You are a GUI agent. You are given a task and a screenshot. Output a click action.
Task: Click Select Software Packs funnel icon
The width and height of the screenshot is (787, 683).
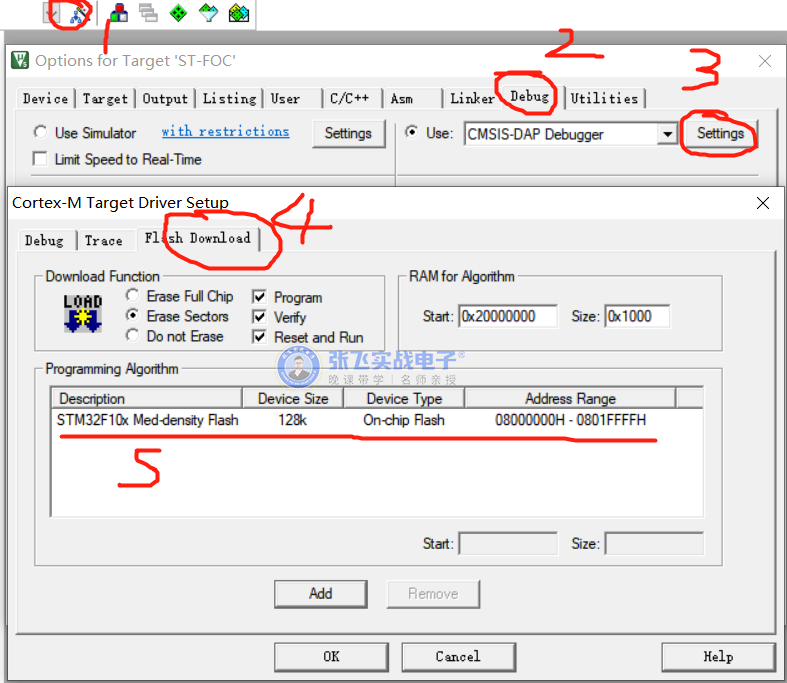[x=208, y=13]
